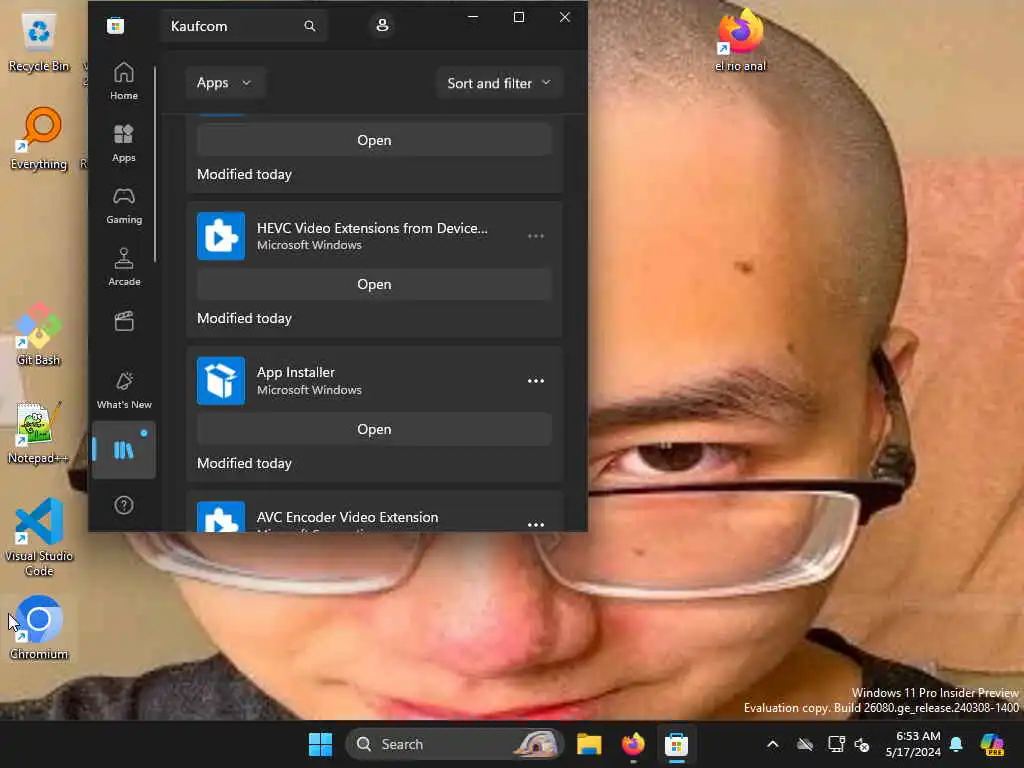Go to Gaming section in sidebar
Image resolution: width=1024 pixels, height=768 pixels.
click(x=123, y=205)
